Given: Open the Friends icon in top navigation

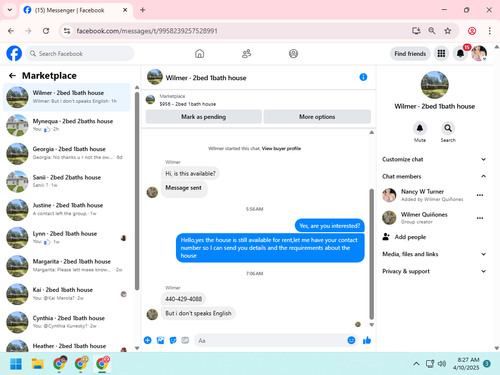Looking at the screenshot, I should (x=246, y=54).
